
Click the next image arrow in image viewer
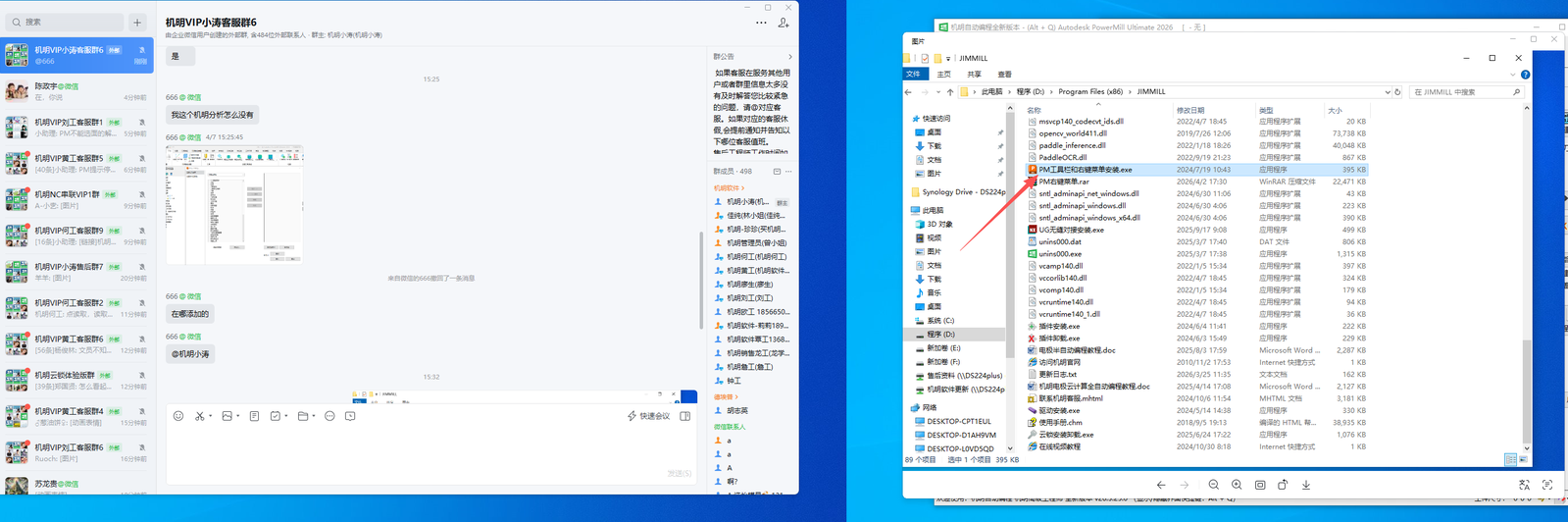click(1185, 485)
